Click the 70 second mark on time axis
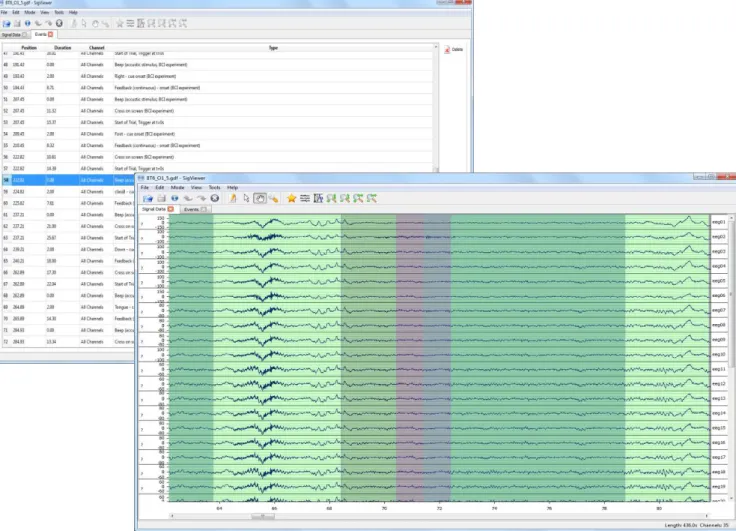The width and height of the screenshot is (736, 531). 384,508
